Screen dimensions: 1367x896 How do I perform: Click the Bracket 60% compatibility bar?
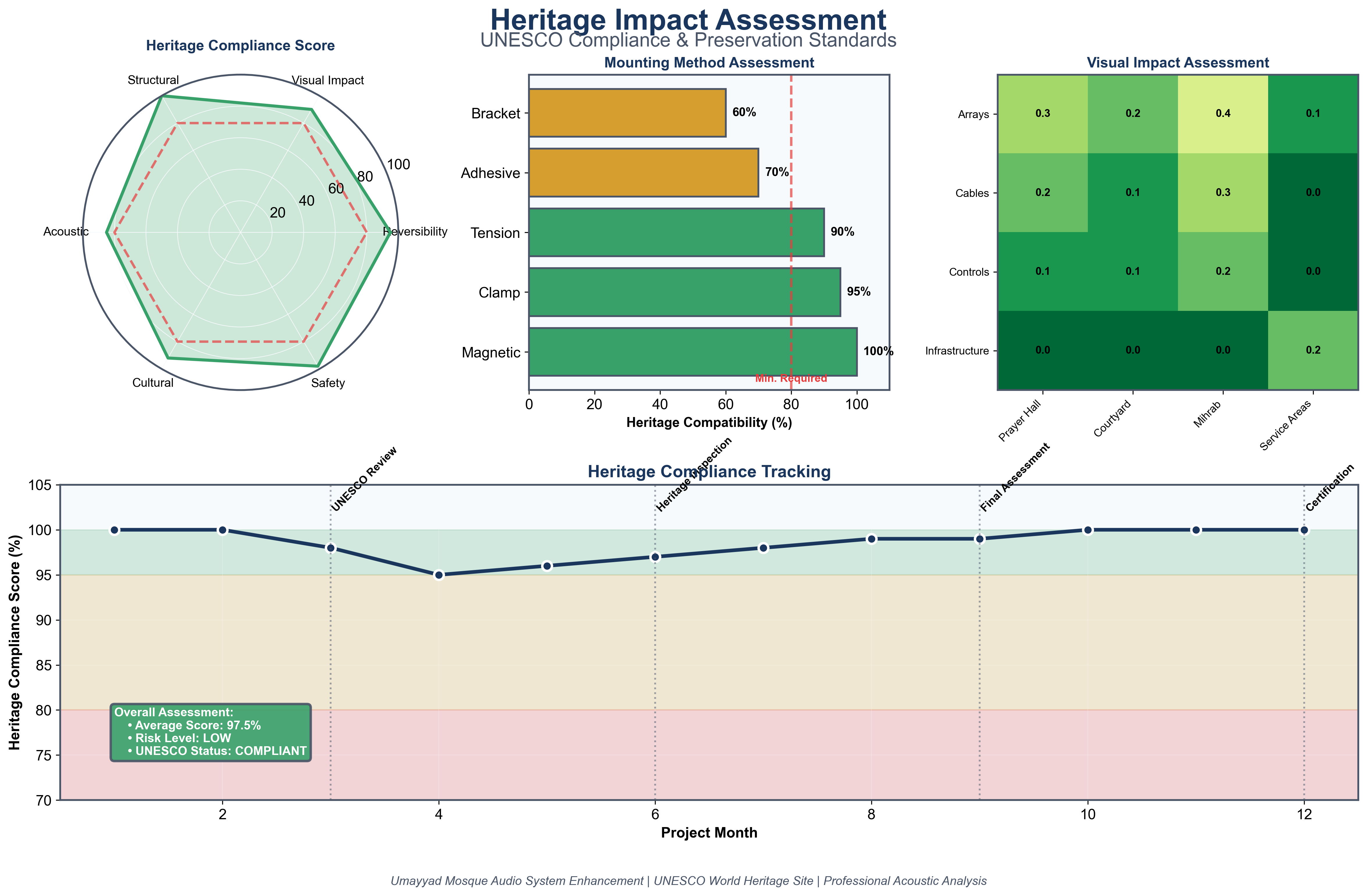626,113
